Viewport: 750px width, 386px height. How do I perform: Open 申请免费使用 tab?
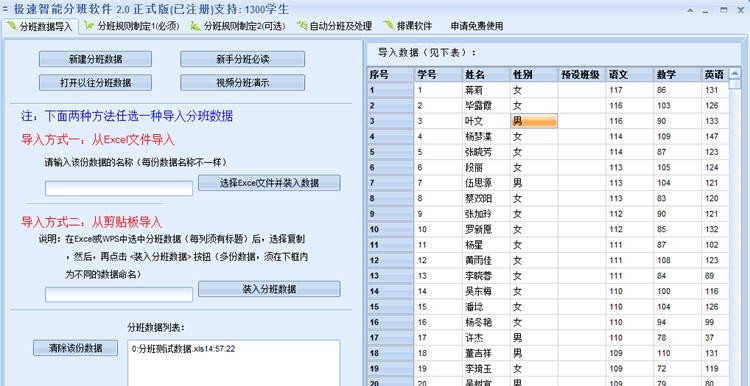coord(476,26)
